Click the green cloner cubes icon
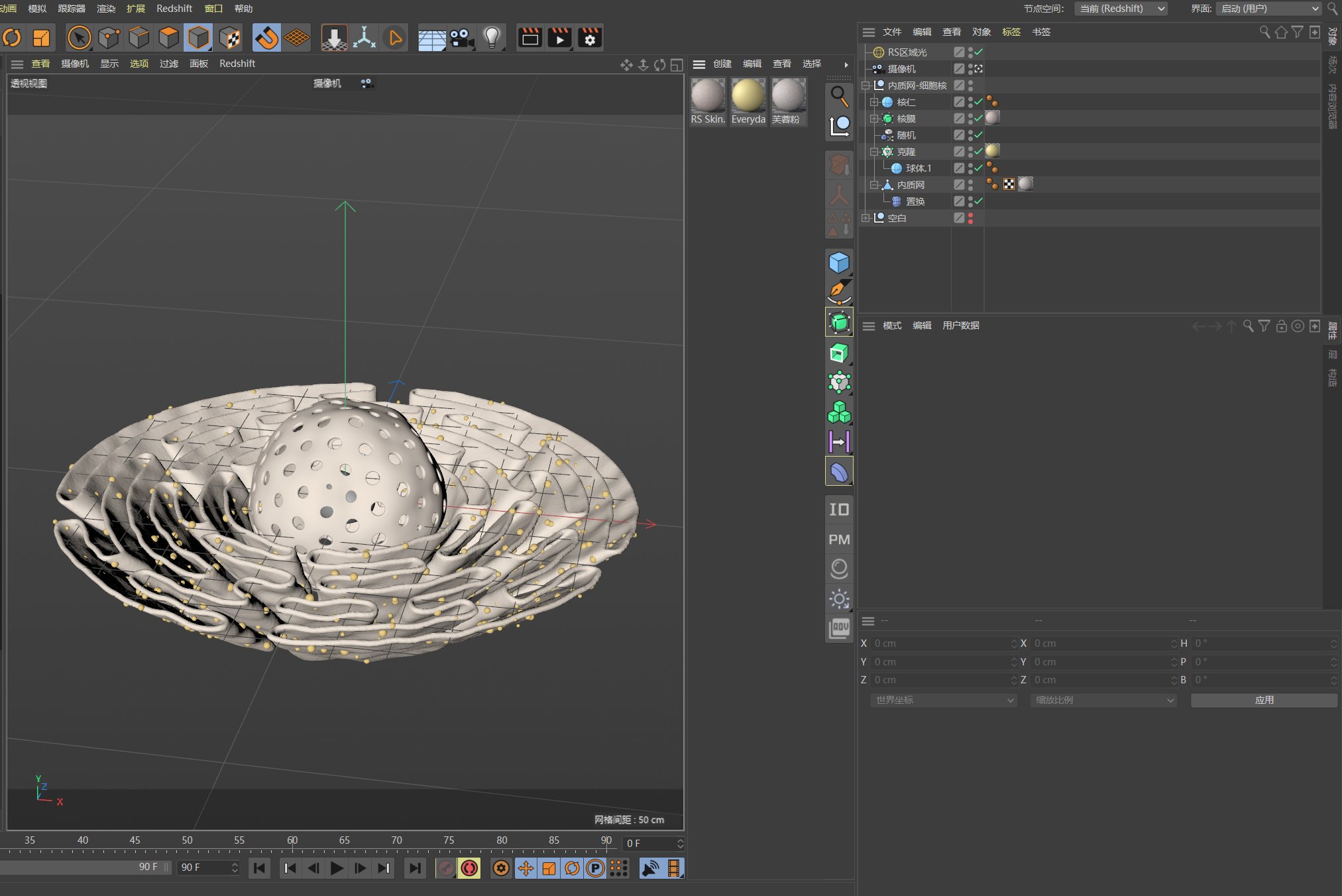Image resolution: width=1342 pixels, height=896 pixels. tap(839, 412)
